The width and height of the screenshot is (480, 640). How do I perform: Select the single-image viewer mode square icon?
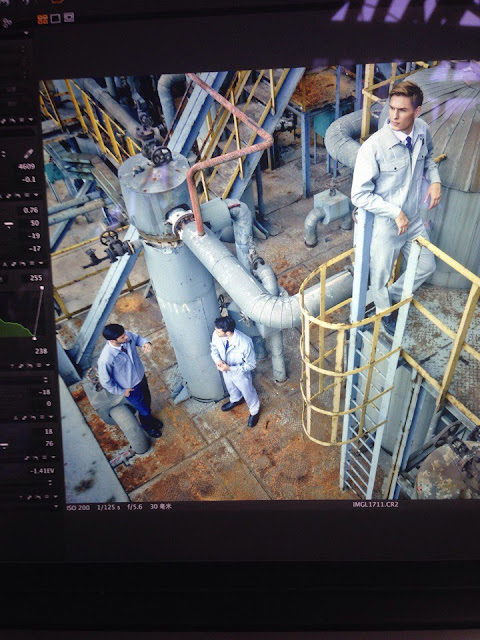[x=56, y=18]
